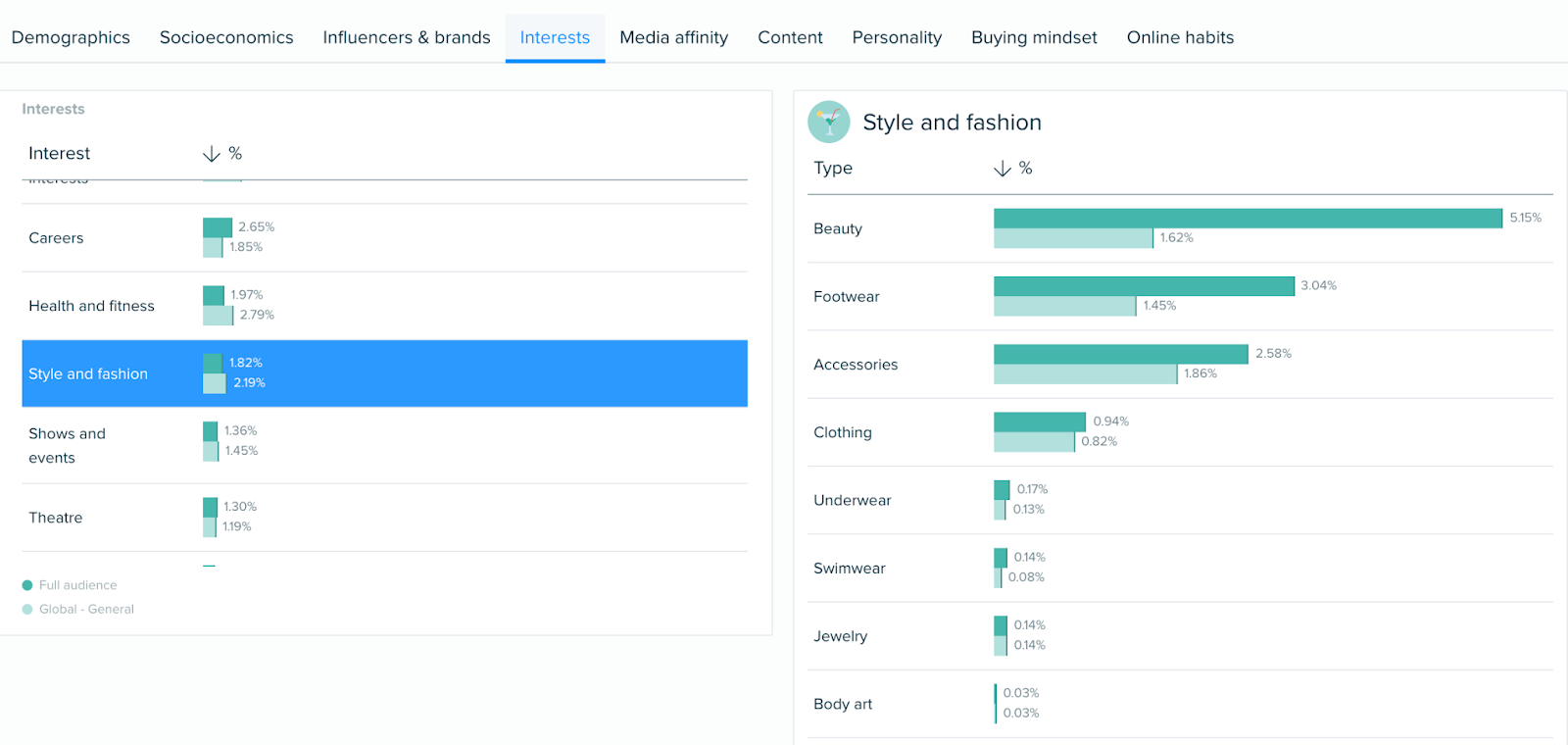
Task: Click the Type column header
Action: pos(833,169)
